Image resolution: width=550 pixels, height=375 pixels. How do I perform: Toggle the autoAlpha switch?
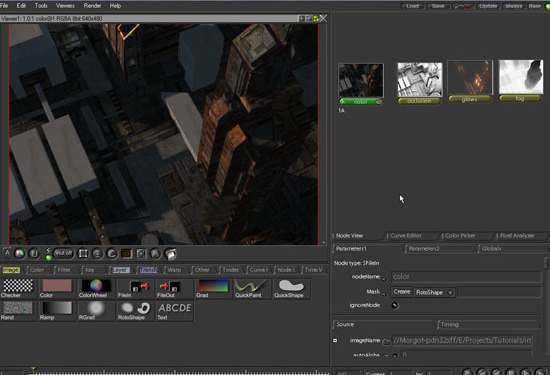[x=395, y=355]
